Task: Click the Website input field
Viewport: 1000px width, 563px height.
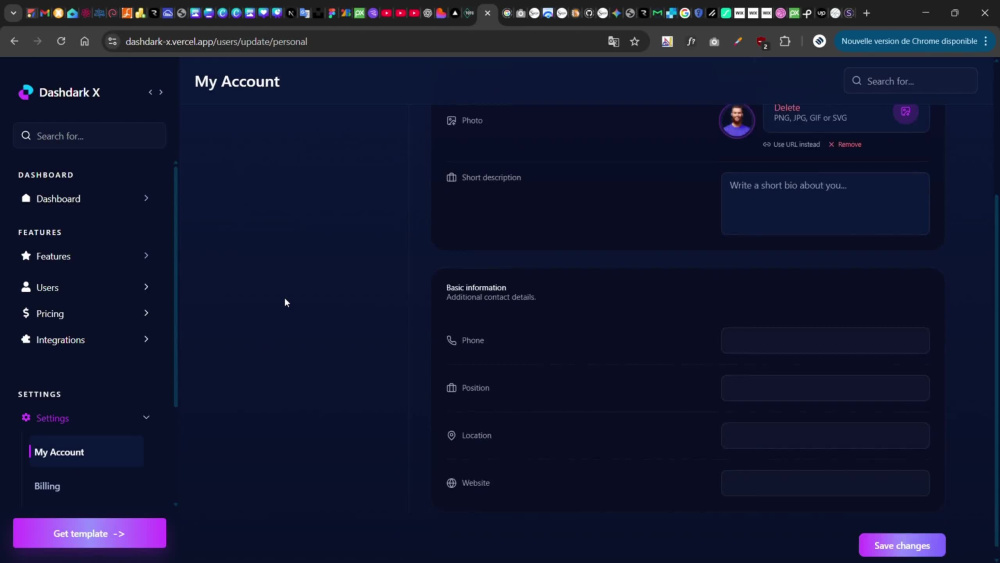Action: point(825,483)
